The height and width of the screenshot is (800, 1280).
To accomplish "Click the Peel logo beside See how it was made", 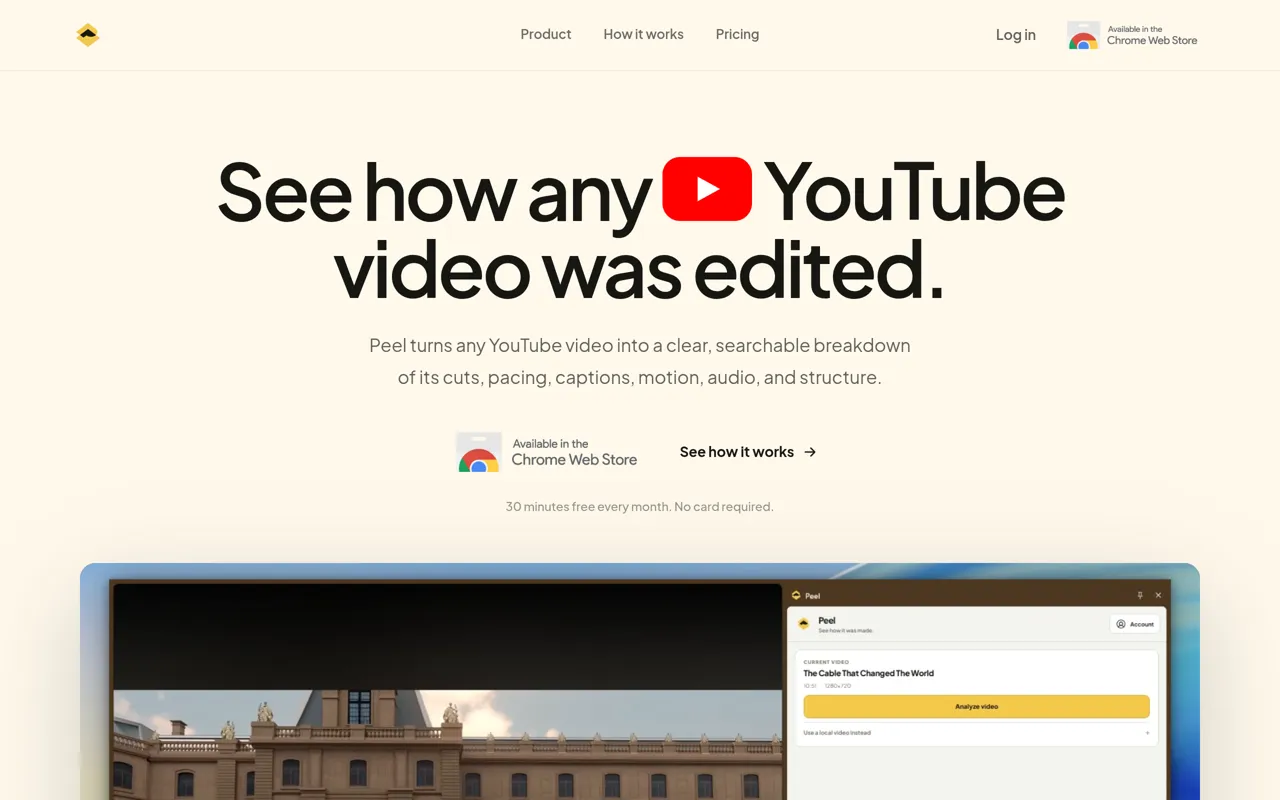I will point(803,624).
